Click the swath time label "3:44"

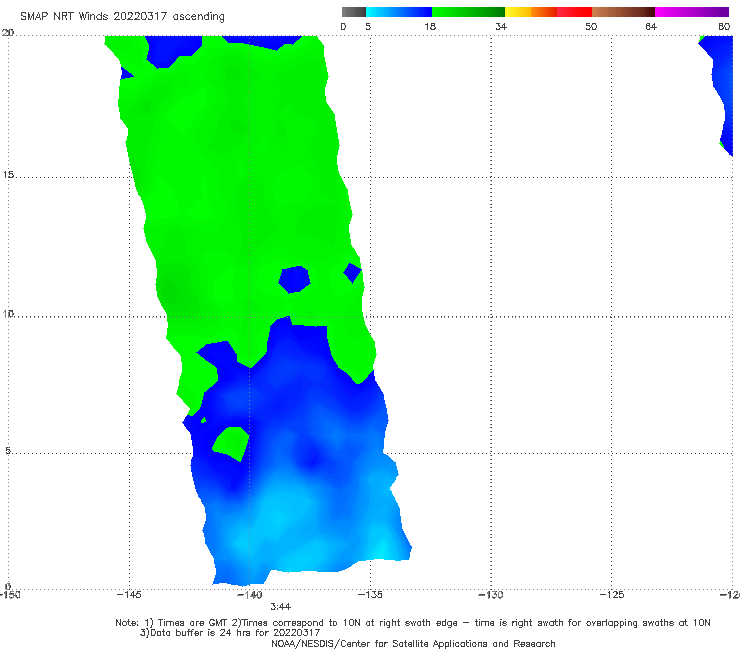click(x=281, y=607)
